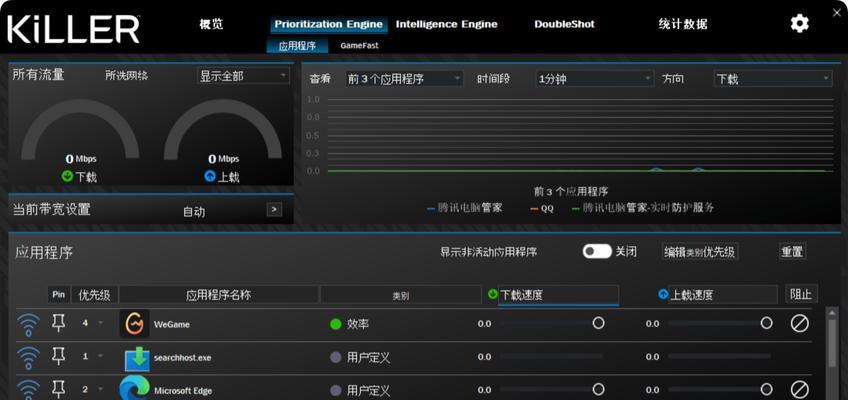Sort by the 类别 column header
The width and height of the screenshot is (848, 400).
click(401, 296)
